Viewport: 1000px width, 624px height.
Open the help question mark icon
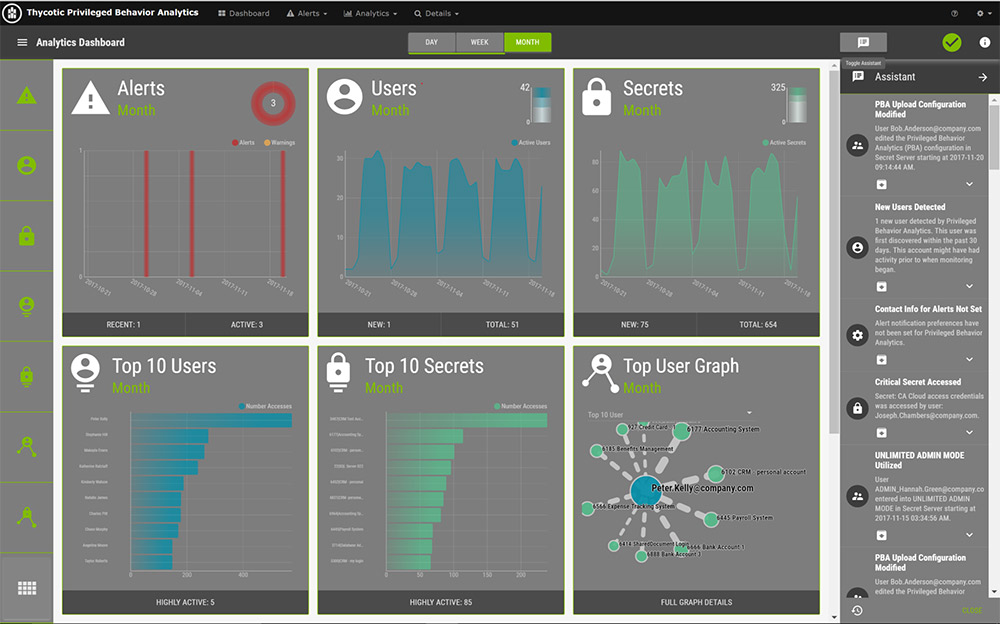[x=955, y=13]
